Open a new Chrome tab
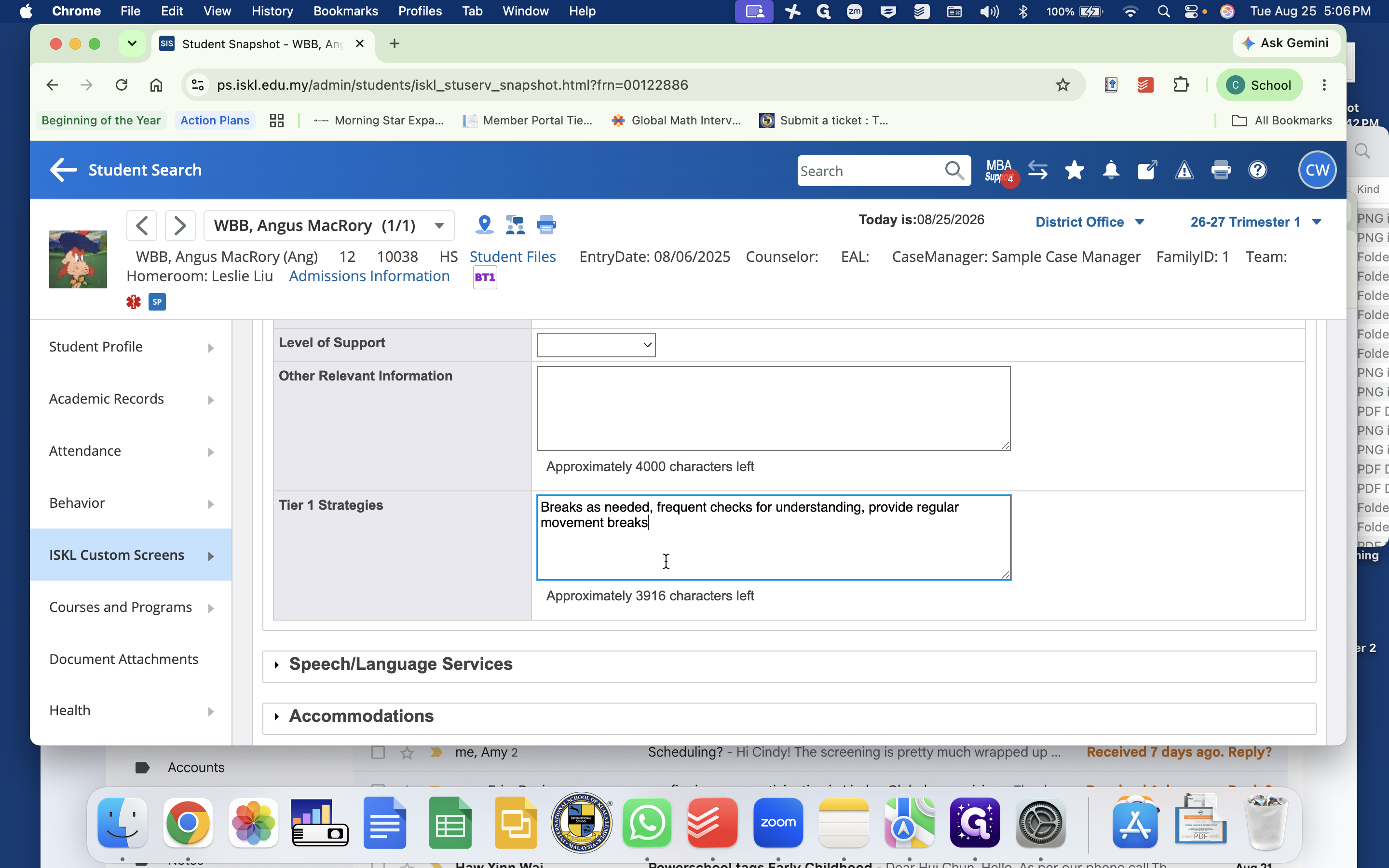The width and height of the screenshot is (1389, 868). pos(395,43)
